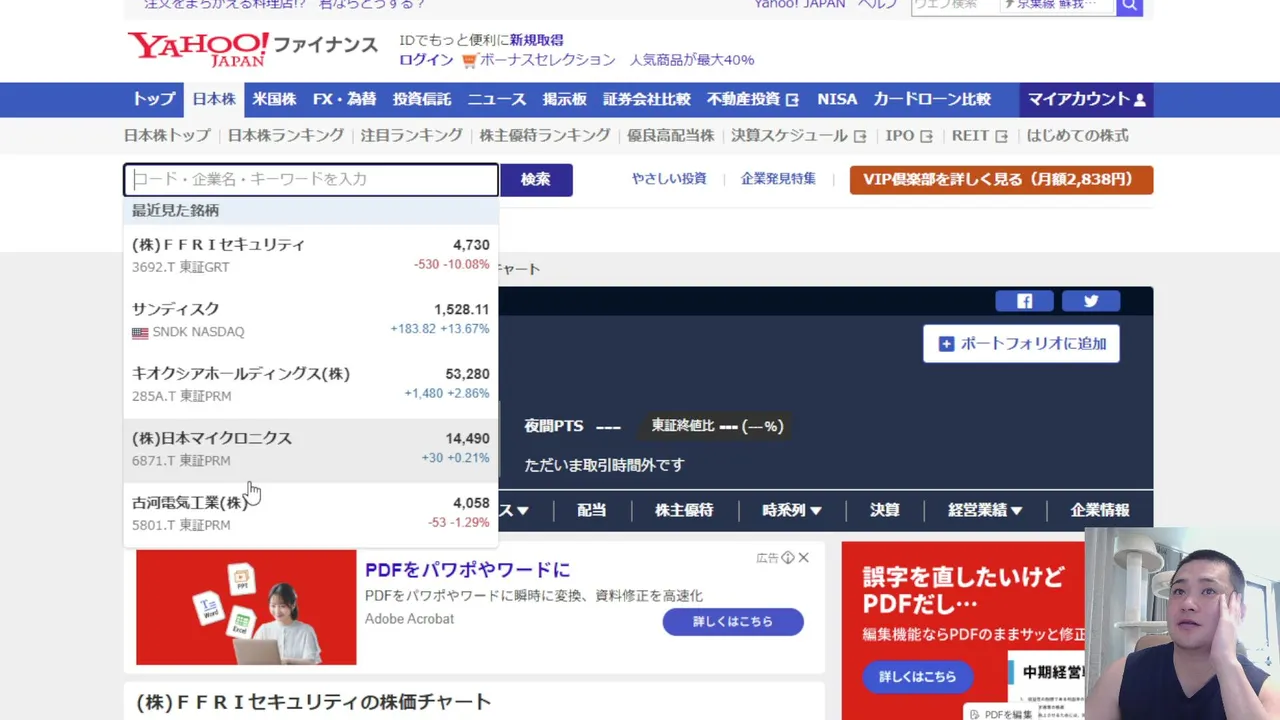Open the カードローン比較 navigation item
The width and height of the screenshot is (1280, 720).
932,99
